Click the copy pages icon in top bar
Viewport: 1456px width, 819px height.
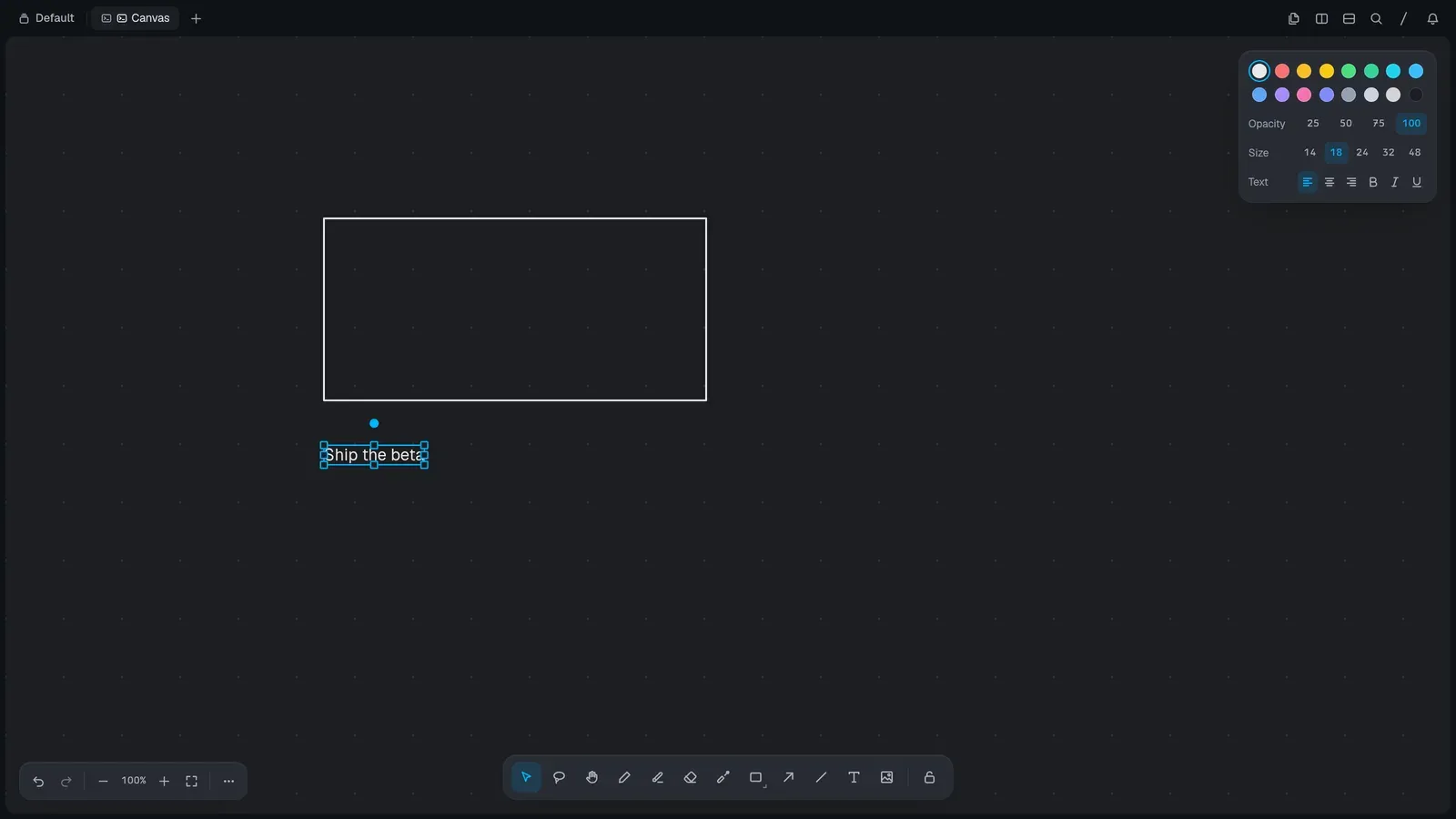click(1293, 18)
